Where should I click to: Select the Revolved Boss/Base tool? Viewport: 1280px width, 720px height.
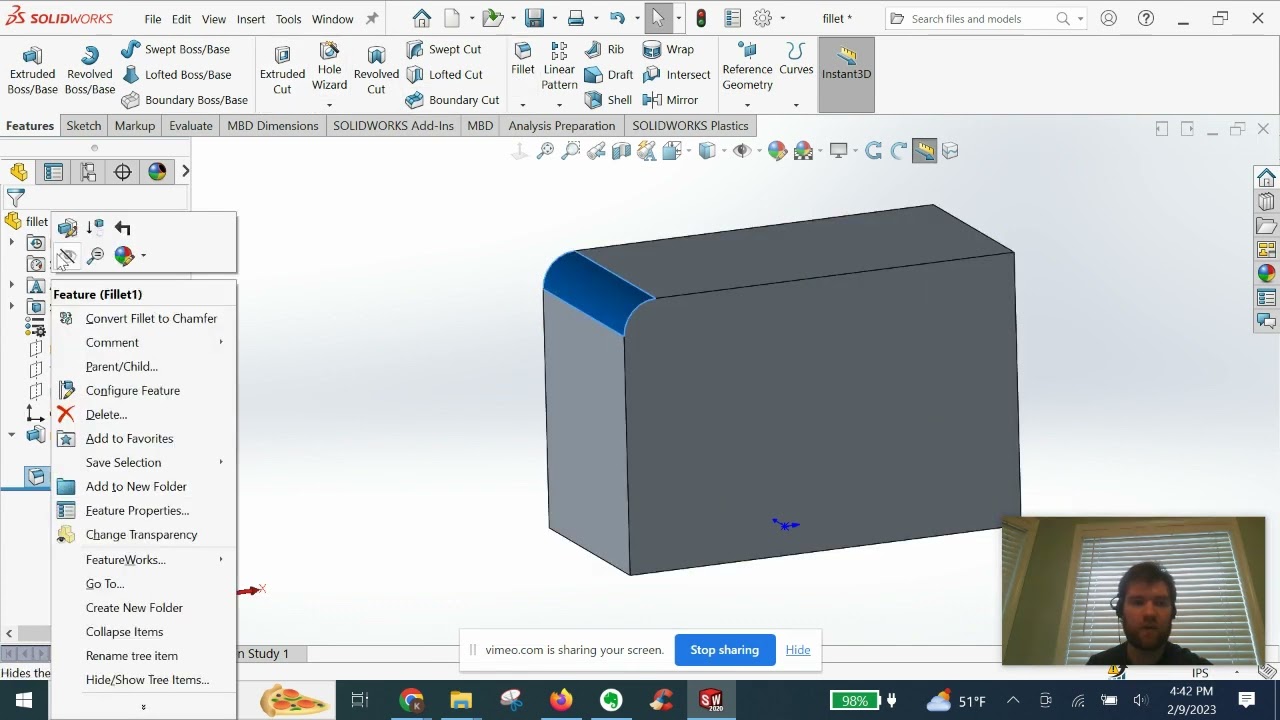(89, 71)
